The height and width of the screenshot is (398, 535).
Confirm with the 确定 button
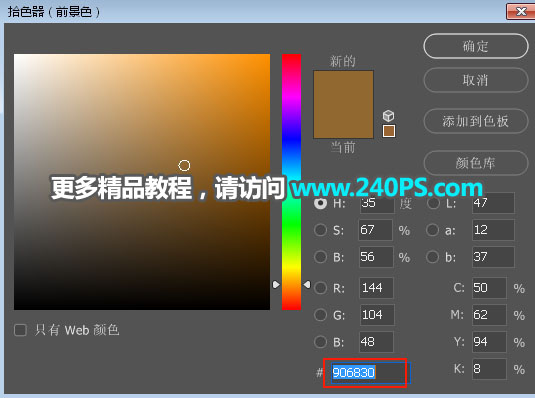tap(476, 46)
